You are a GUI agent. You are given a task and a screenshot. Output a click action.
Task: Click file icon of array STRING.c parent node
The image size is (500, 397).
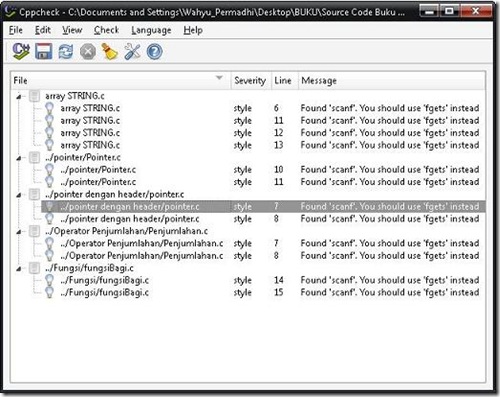pos(34,96)
